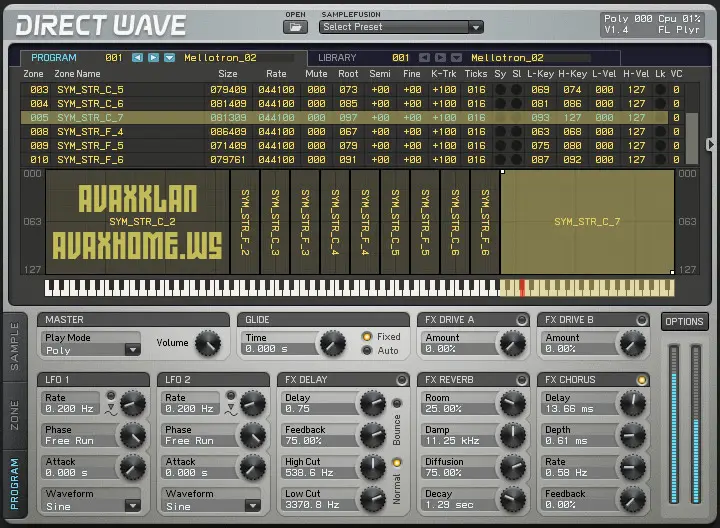Viewport: 720px width, 528px height.
Task: Click the FX Delay Feedback knob
Action: coord(373,435)
